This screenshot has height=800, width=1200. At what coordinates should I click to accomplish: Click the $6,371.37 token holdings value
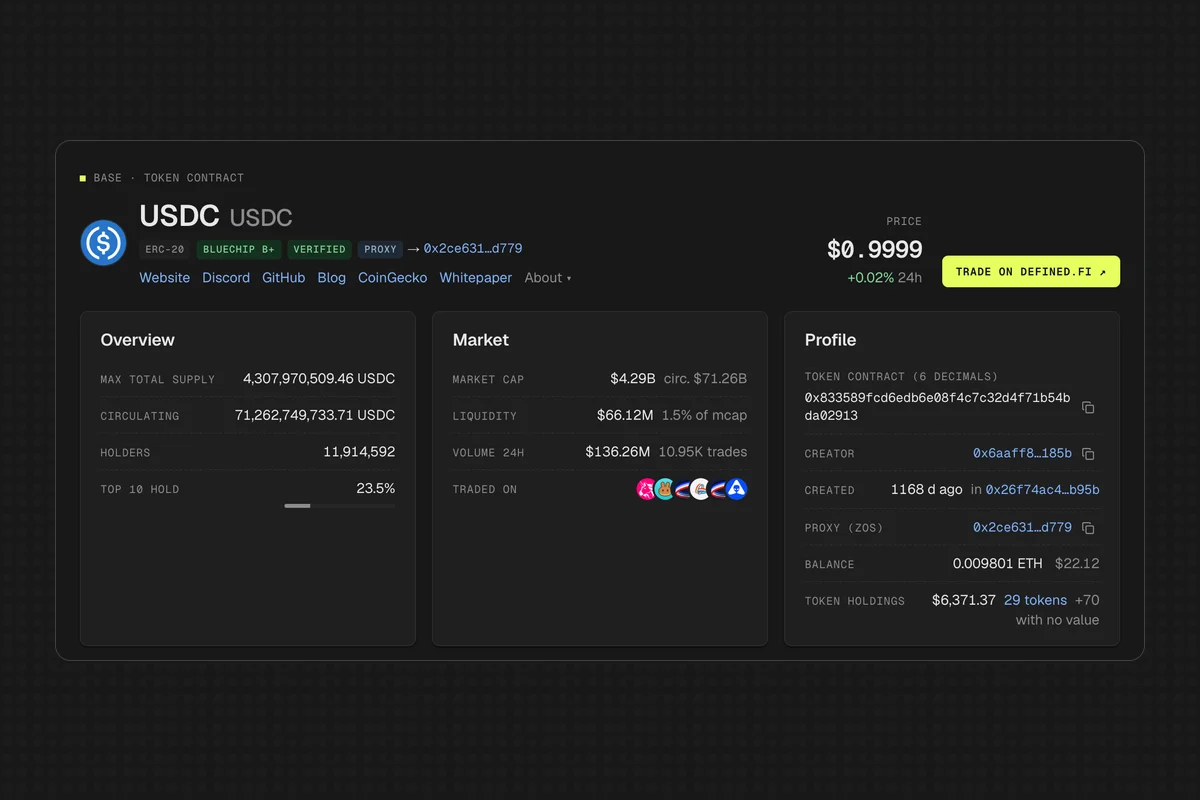pos(964,601)
